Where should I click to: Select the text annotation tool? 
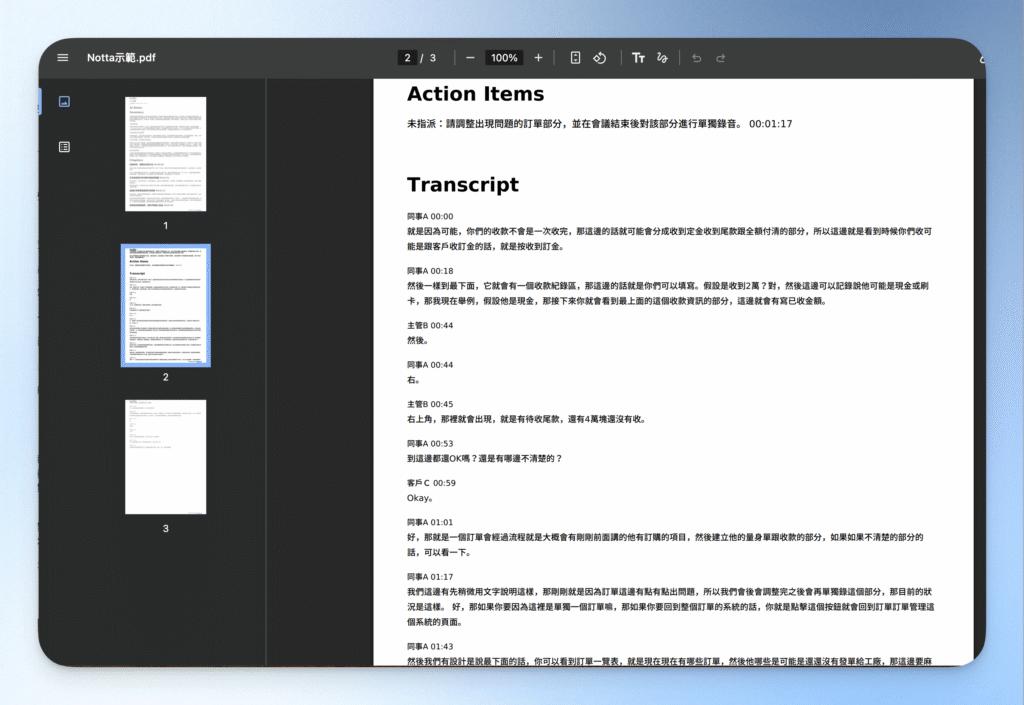tap(638, 57)
